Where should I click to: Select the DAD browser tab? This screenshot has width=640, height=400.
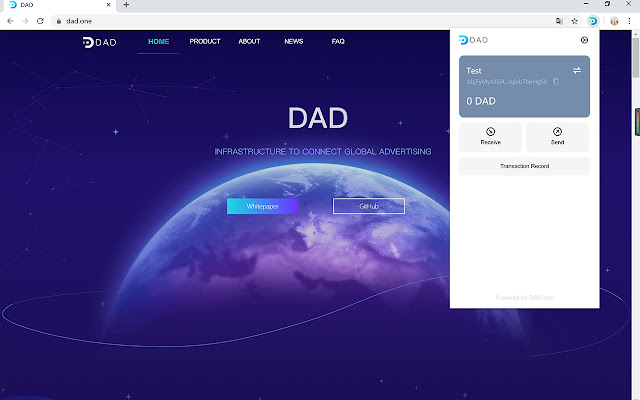[59, 5]
